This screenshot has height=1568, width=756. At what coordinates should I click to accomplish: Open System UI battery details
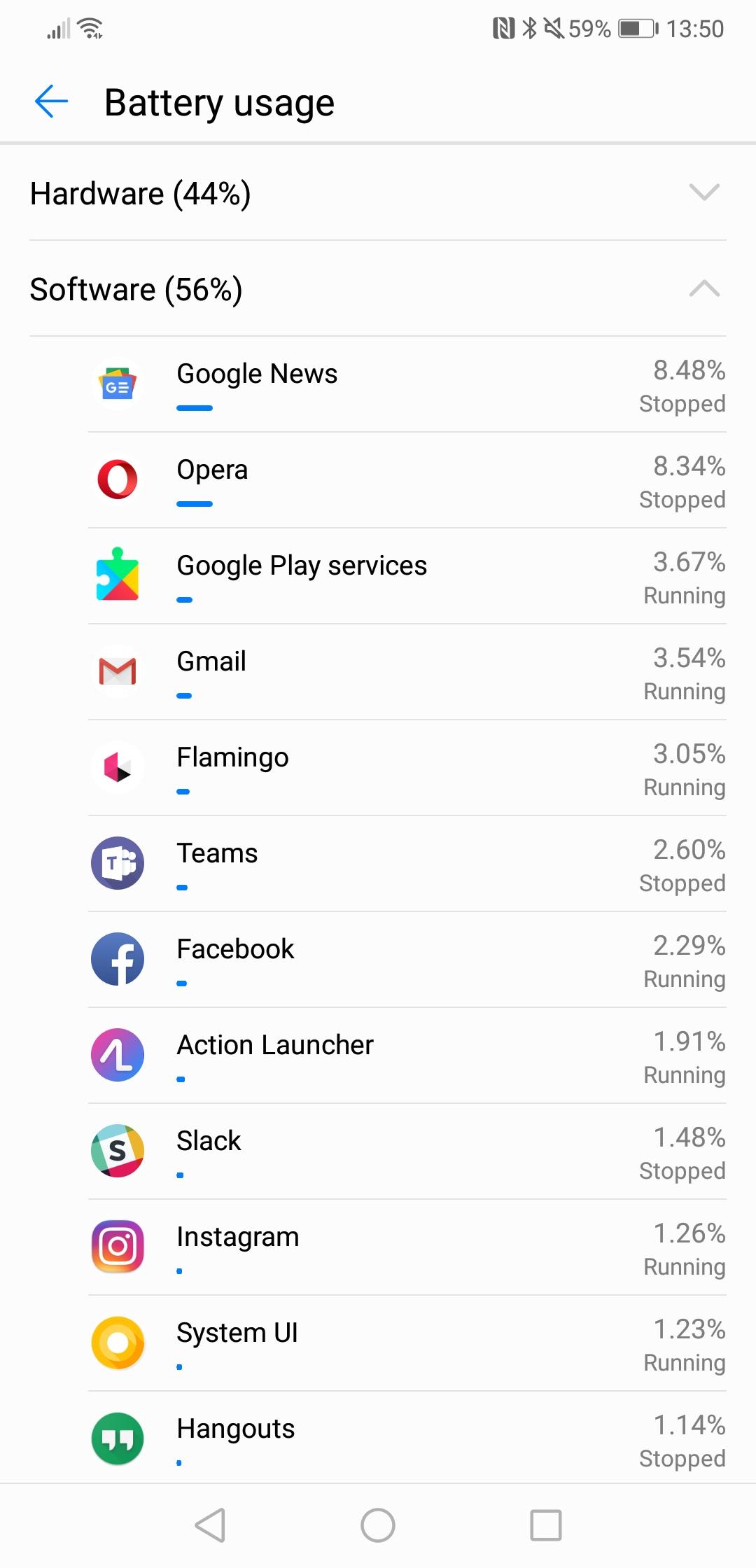point(406,1343)
